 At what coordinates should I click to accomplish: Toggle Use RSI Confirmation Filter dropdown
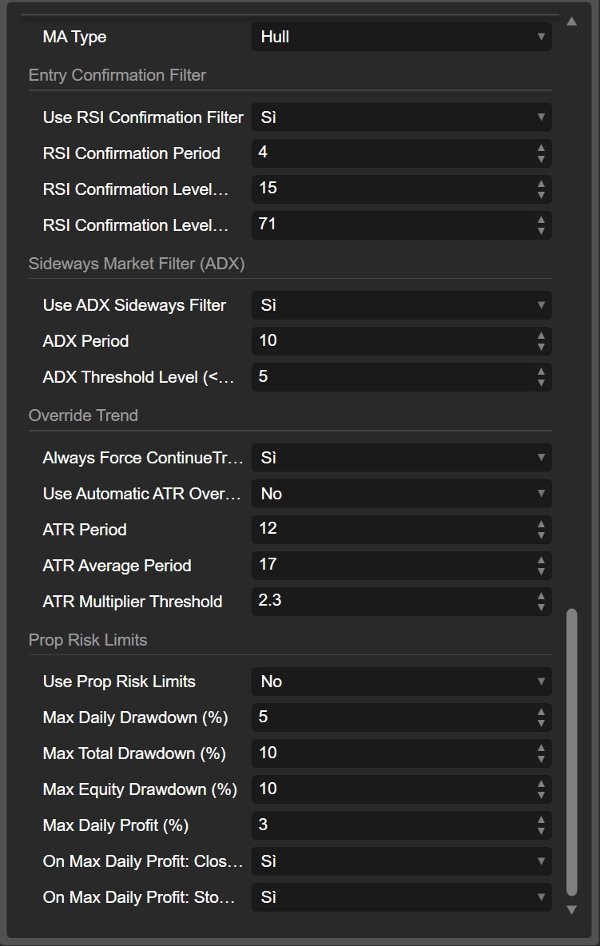coord(400,117)
